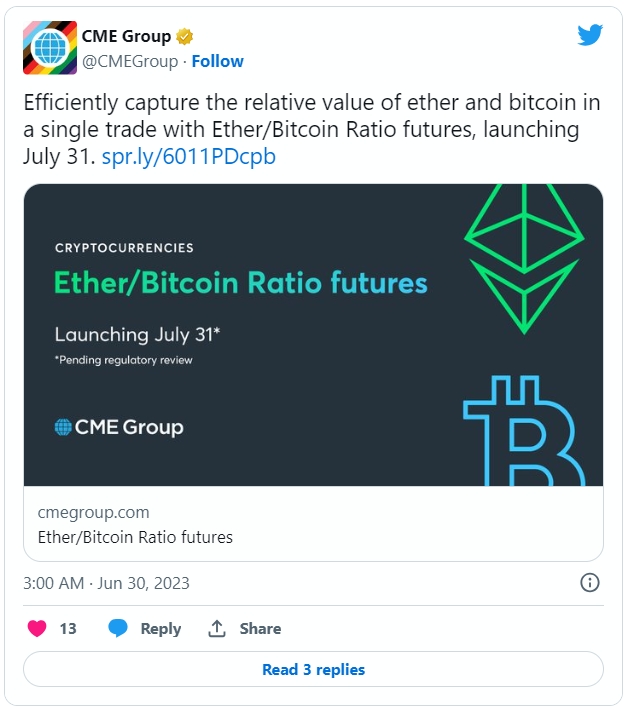The height and width of the screenshot is (710, 628).
Task: Click the Twitter bird logo icon
Action: 590,35
